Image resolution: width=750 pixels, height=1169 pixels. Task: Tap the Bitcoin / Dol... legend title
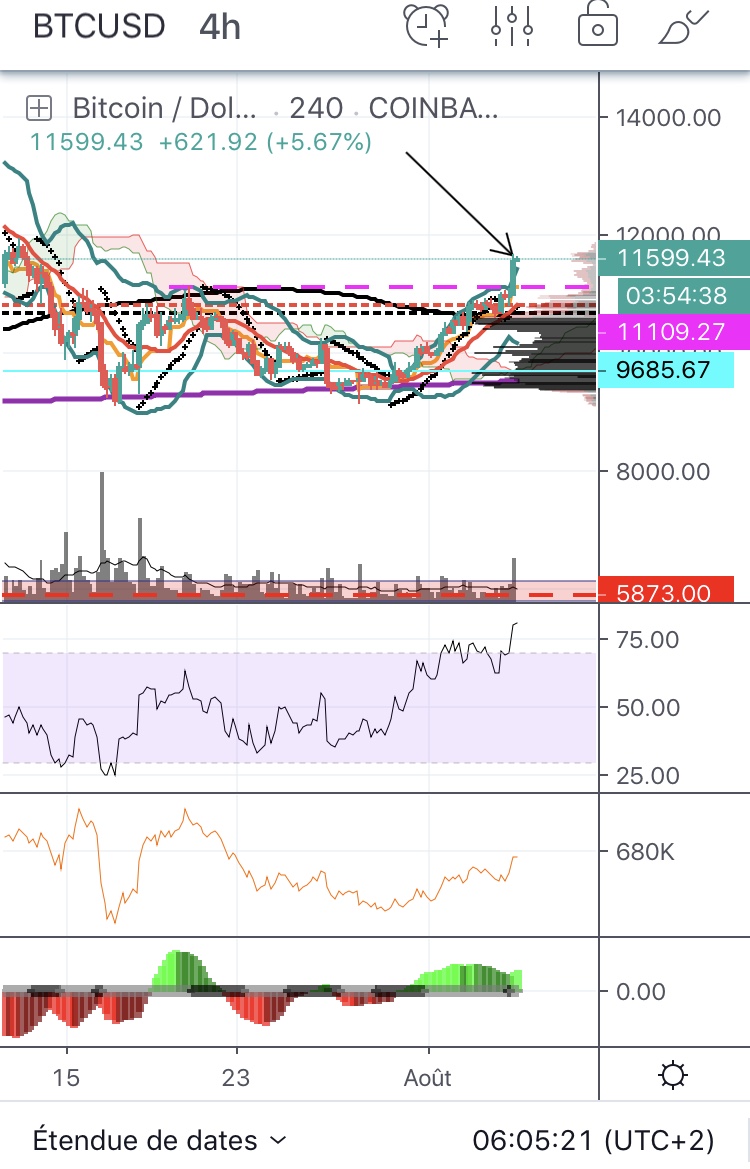point(165,108)
